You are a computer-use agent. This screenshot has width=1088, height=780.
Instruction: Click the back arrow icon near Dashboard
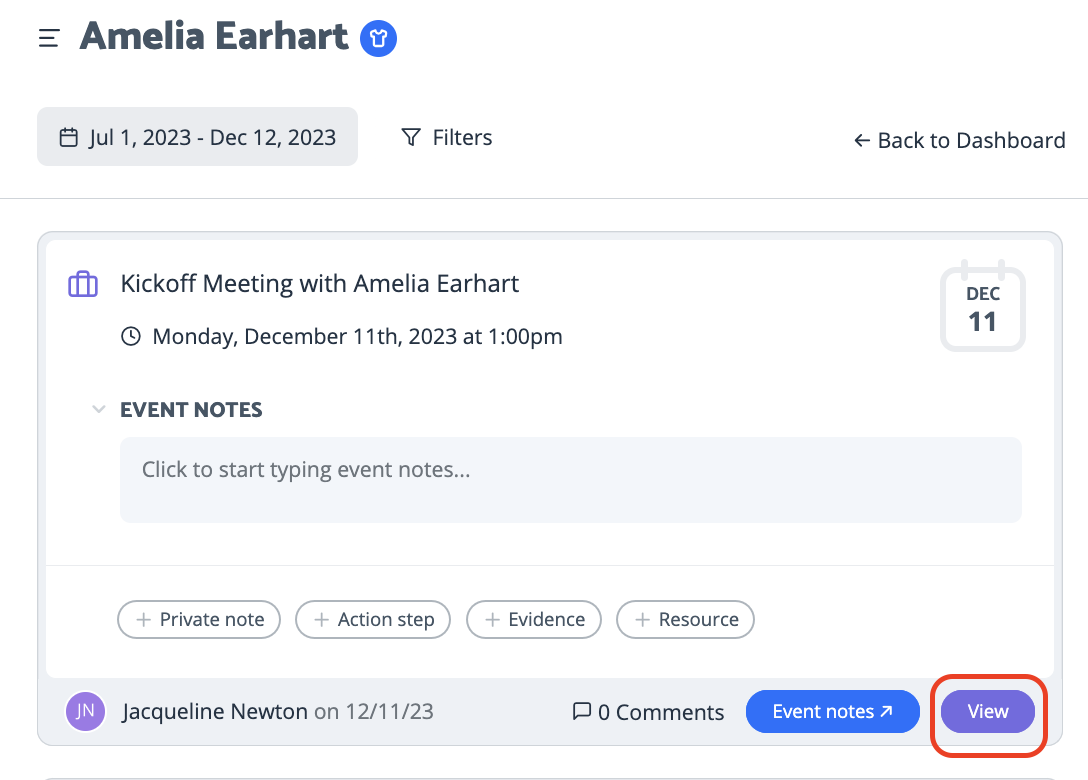click(862, 141)
